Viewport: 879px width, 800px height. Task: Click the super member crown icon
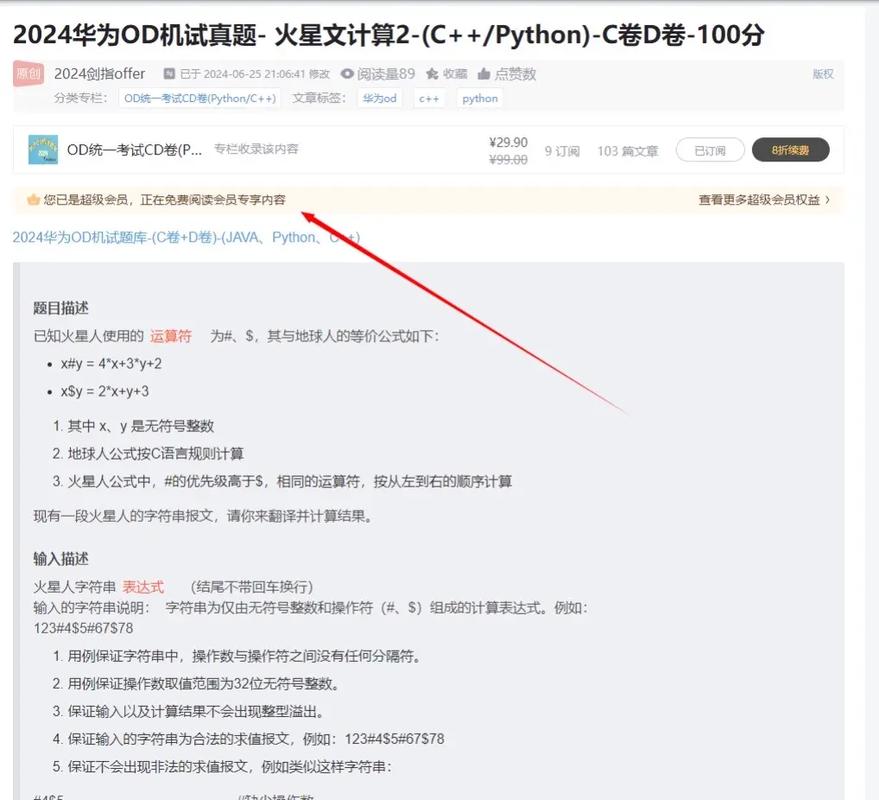pos(33,200)
